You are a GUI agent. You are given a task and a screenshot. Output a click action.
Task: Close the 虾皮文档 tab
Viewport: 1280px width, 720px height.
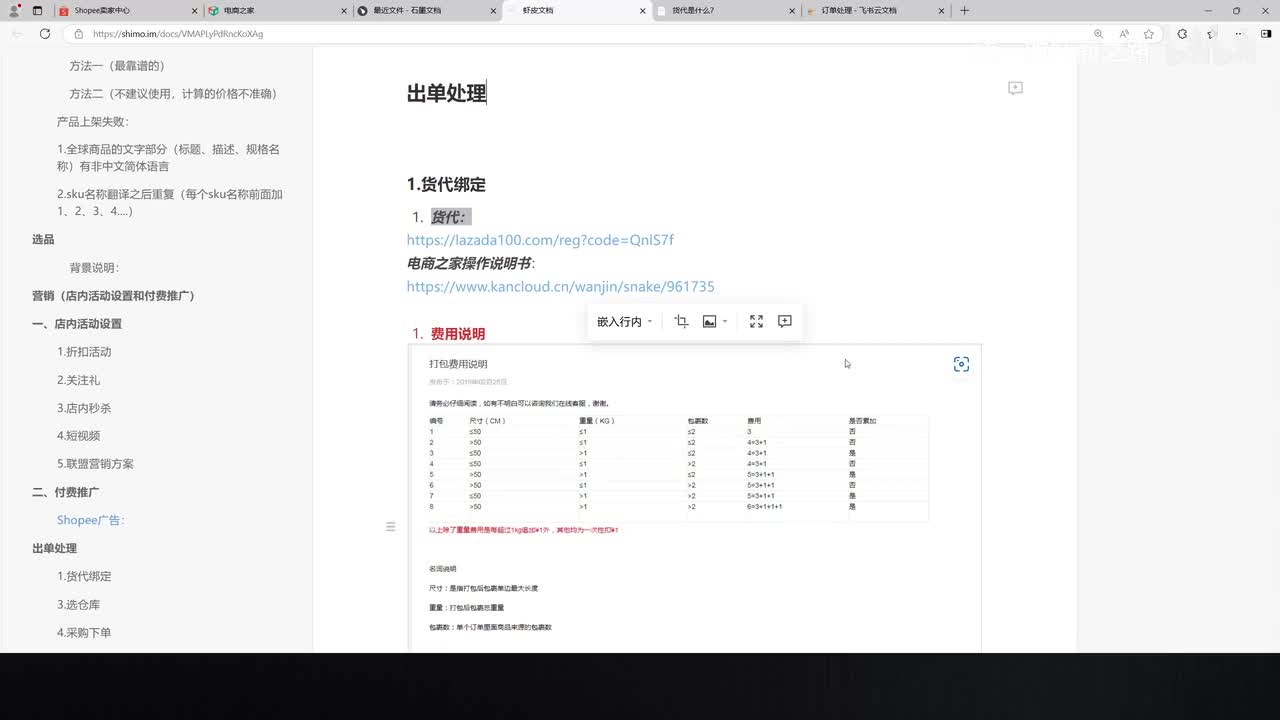click(x=642, y=10)
